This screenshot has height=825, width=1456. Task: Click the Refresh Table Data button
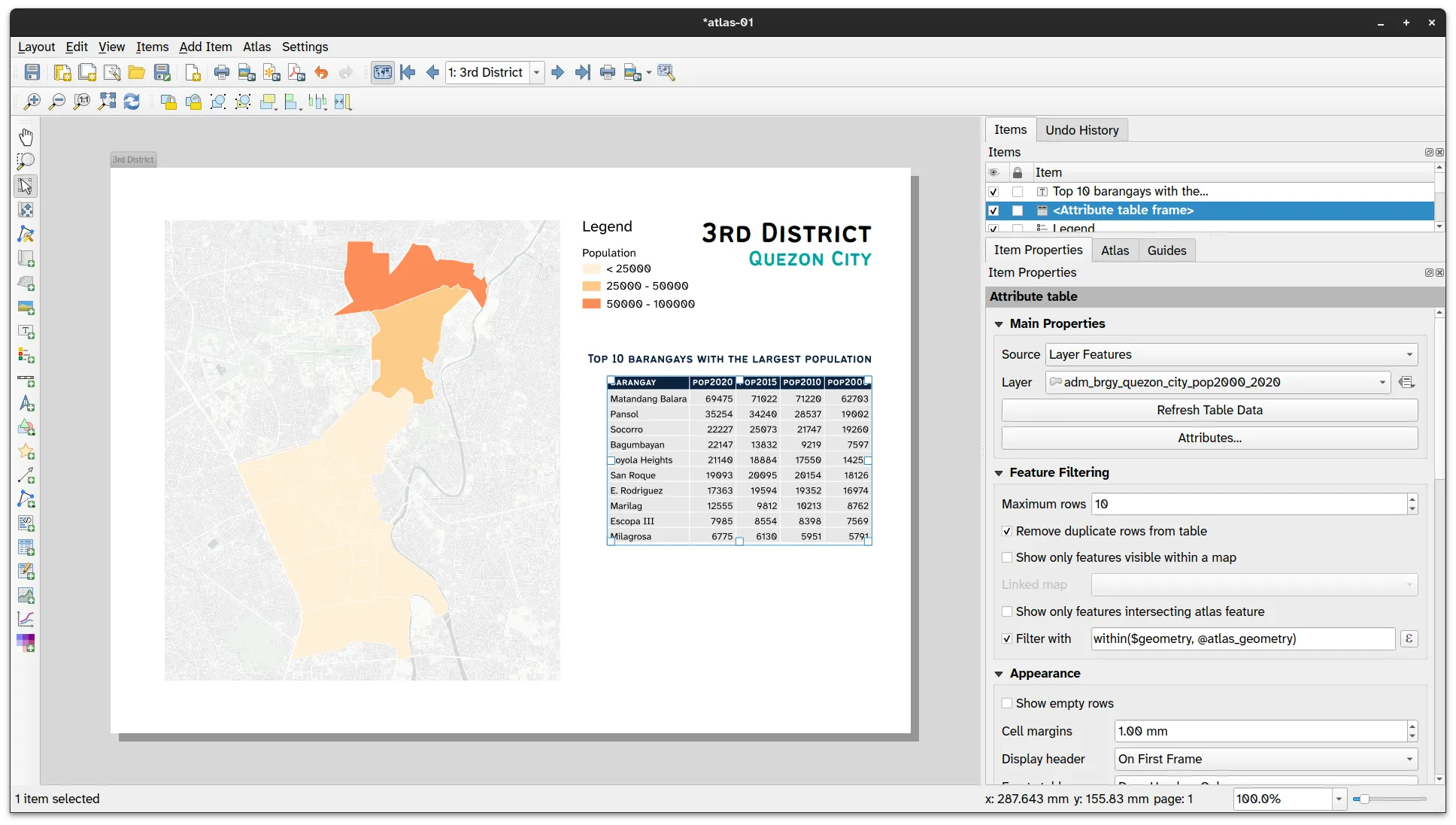(x=1209, y=410)
